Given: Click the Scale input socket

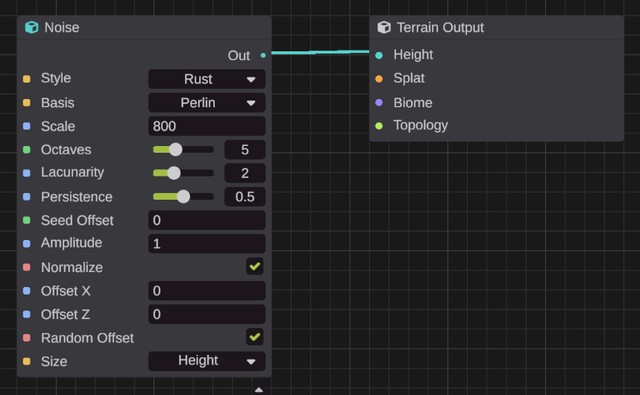Looking at the screenshot, I should (x=27, y=126).
